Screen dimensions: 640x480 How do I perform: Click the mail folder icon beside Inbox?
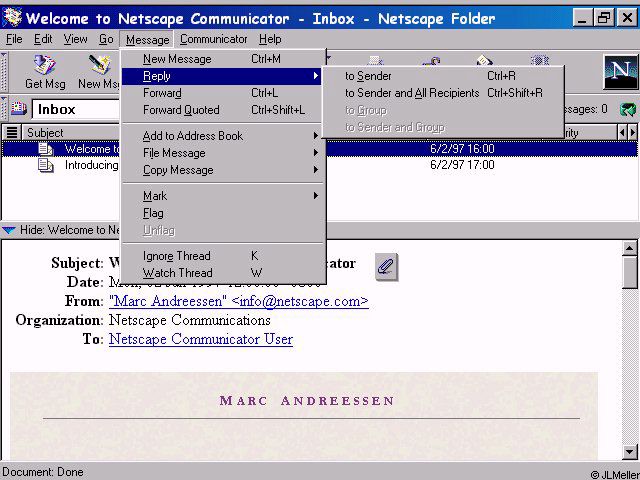[x=18, y=109]
